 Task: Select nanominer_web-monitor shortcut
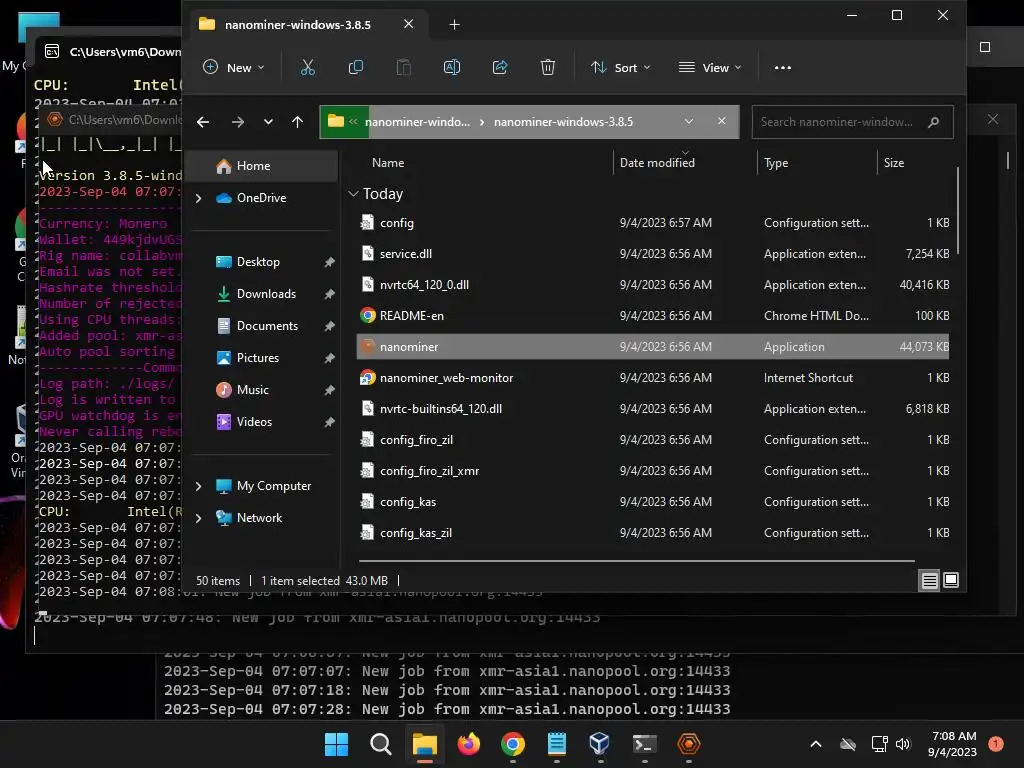[x=652, y=378]
